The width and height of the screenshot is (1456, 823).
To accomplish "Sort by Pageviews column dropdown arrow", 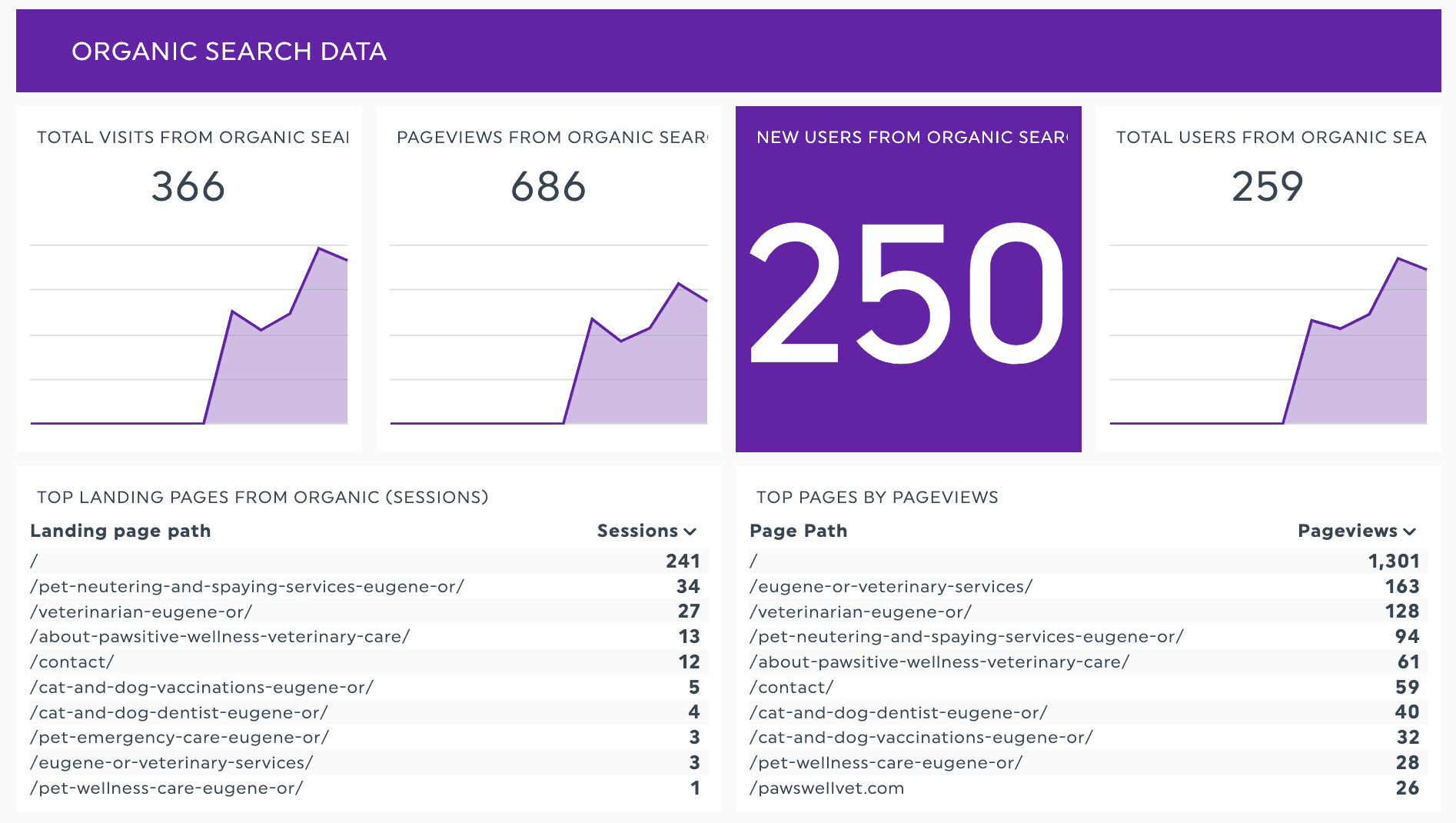I will point(1409,531).
